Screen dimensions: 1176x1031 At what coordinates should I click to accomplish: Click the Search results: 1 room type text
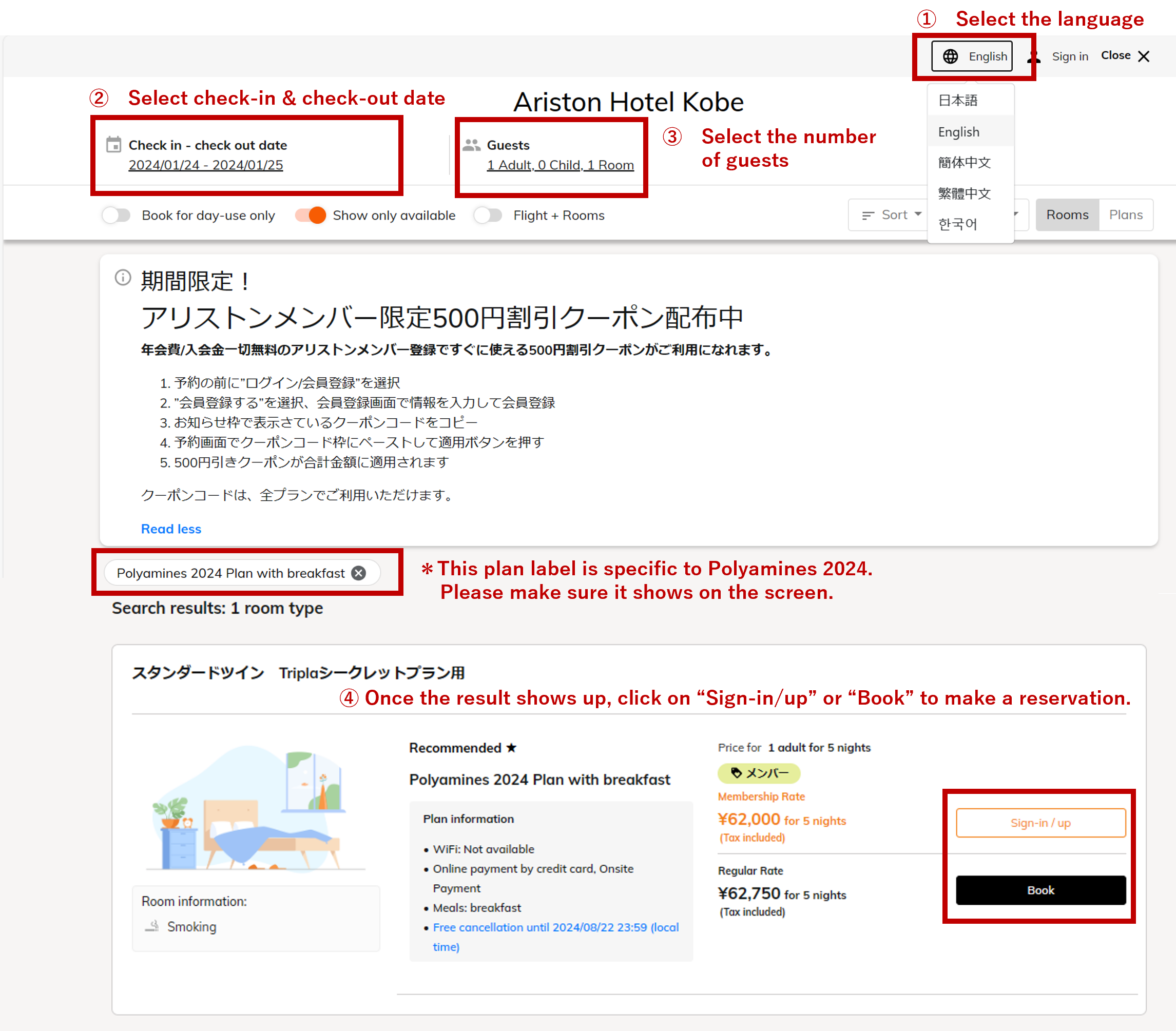click(217, 608)
